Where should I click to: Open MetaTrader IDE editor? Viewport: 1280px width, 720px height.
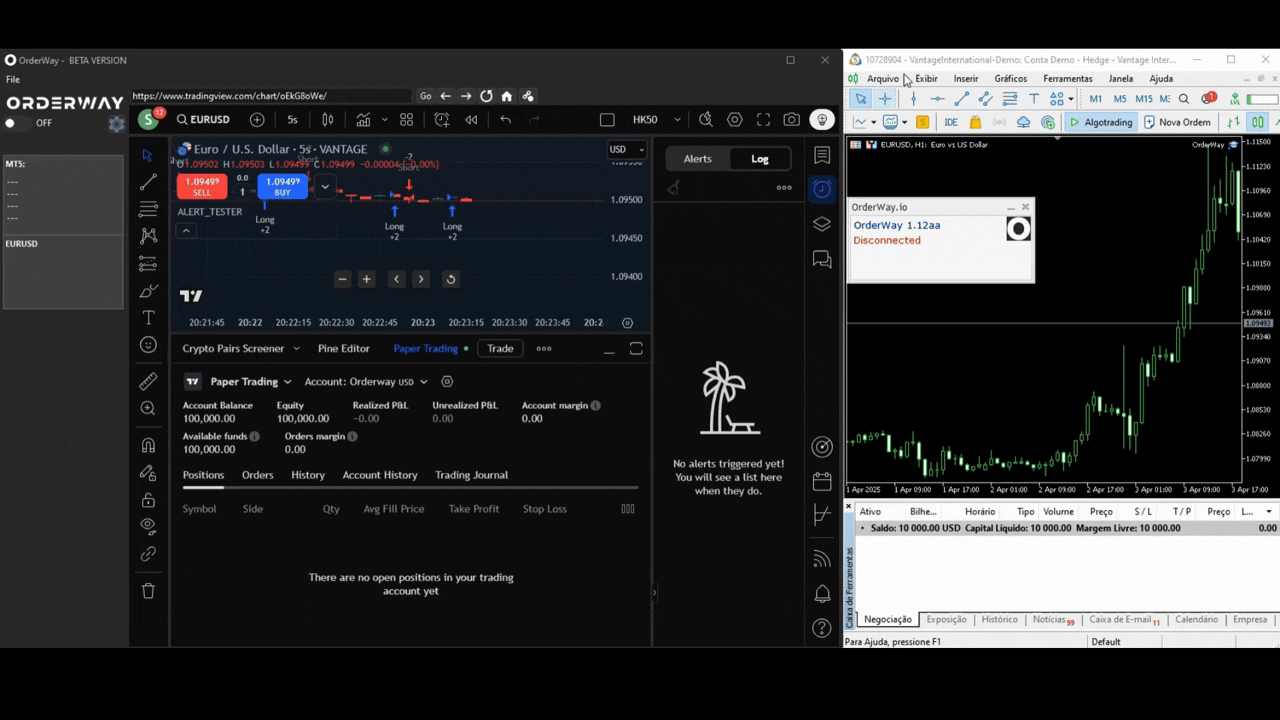[951, 123]
